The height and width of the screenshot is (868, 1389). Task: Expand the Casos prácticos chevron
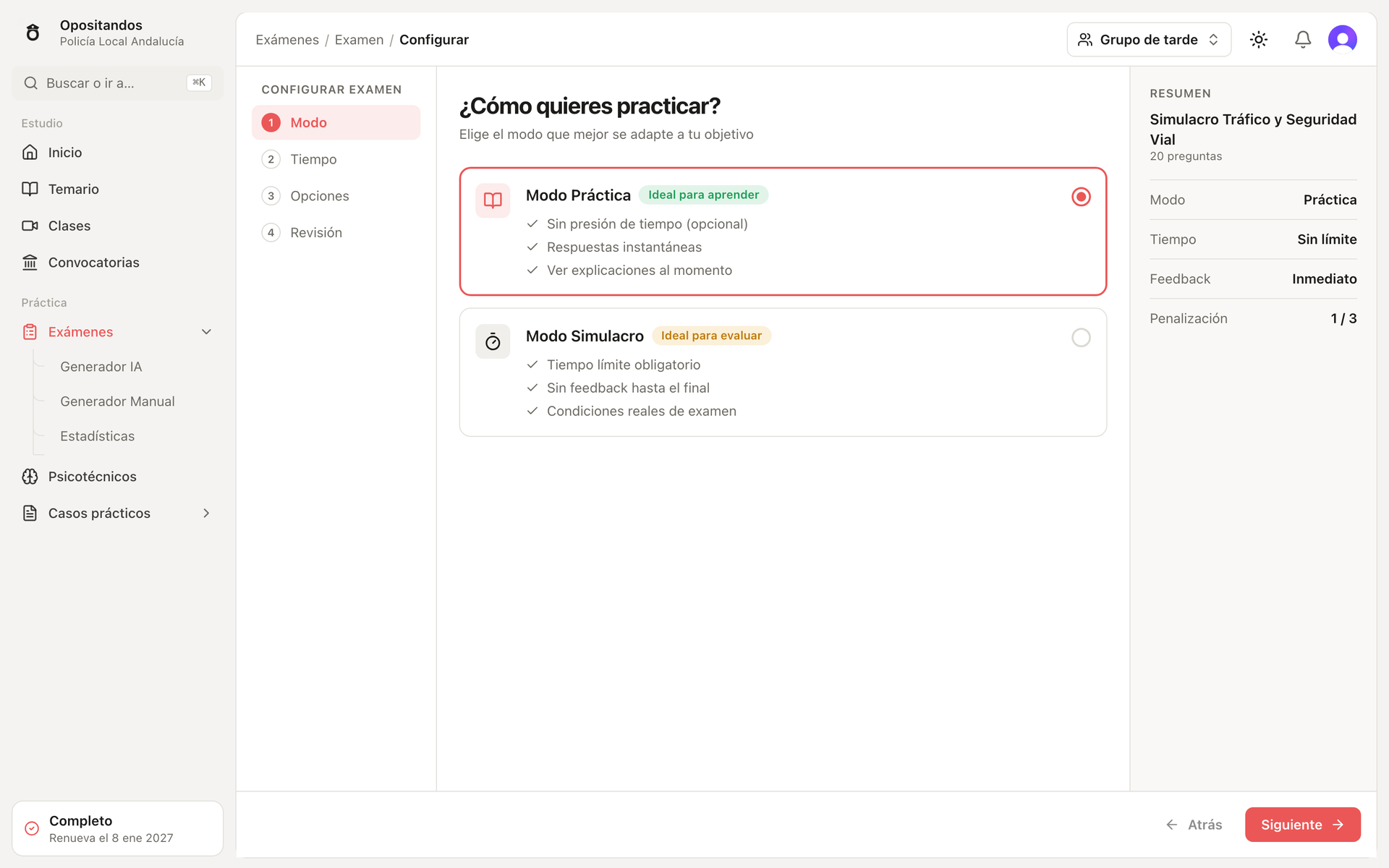click(x=206, y=514)
